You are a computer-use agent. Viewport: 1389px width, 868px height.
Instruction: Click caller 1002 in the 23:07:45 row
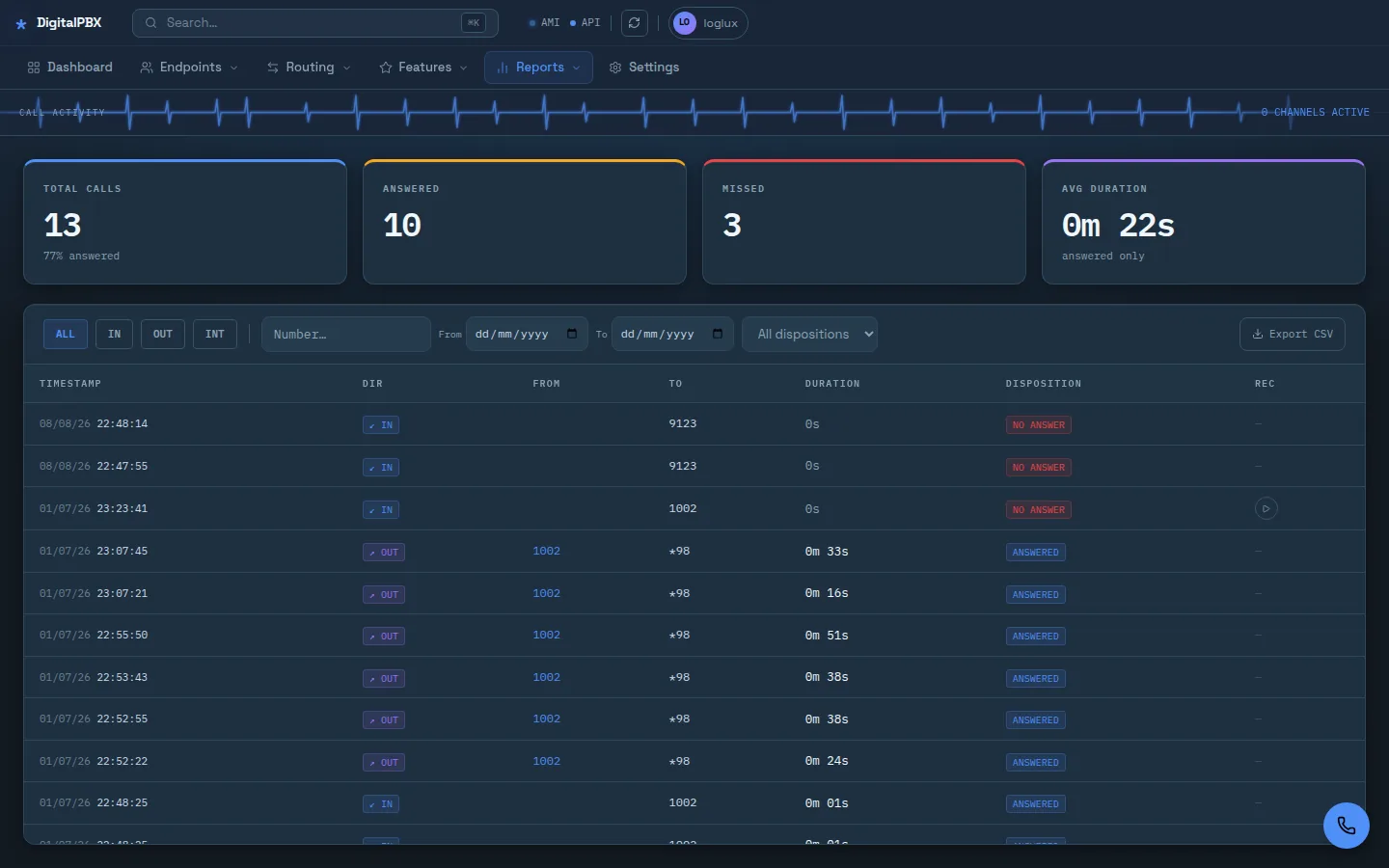click(547, 552)
